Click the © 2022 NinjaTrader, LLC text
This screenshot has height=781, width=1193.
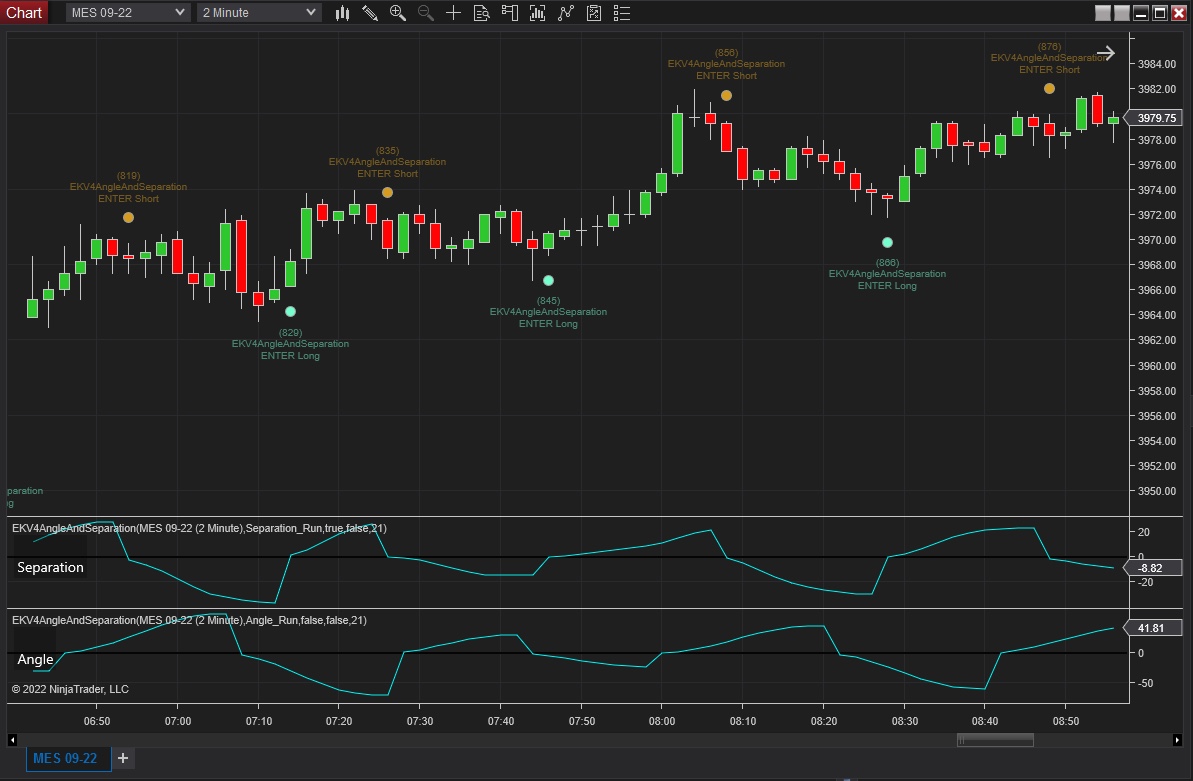click(70, 689)
